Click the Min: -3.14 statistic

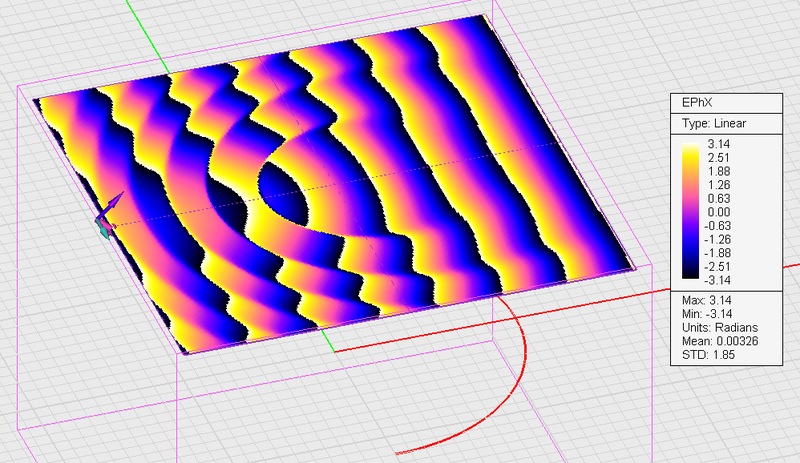(706, 315)
